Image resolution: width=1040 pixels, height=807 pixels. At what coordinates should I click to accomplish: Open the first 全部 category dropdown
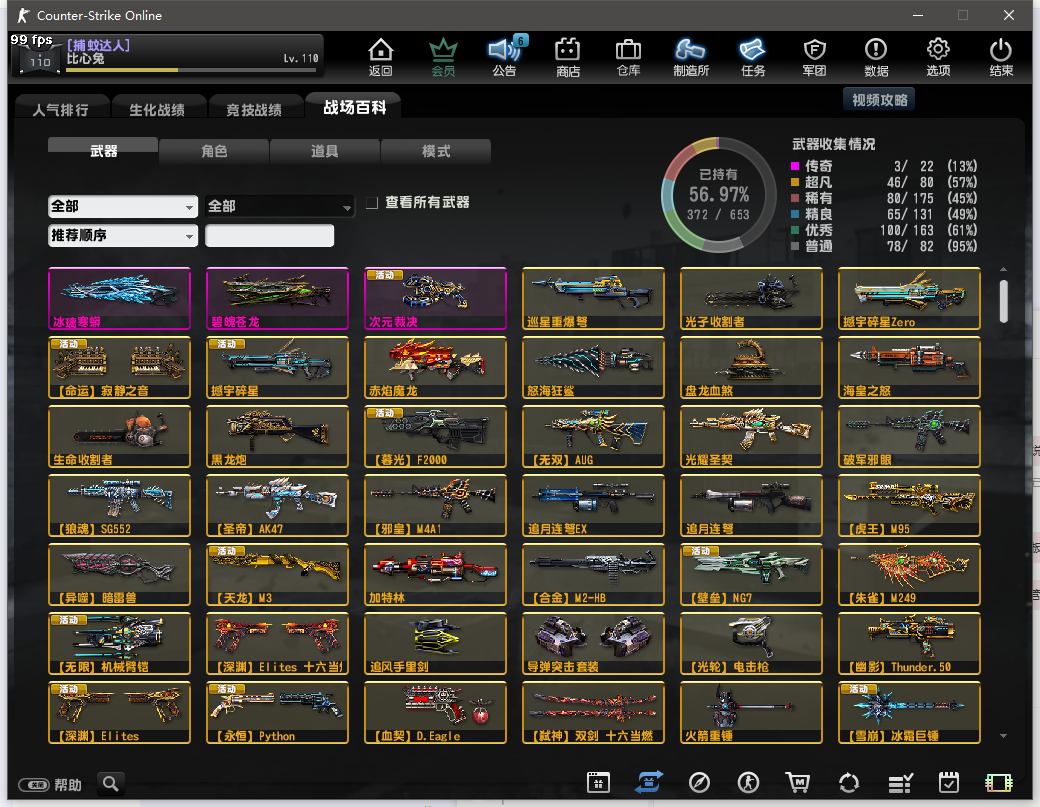(x=123, y=206)
